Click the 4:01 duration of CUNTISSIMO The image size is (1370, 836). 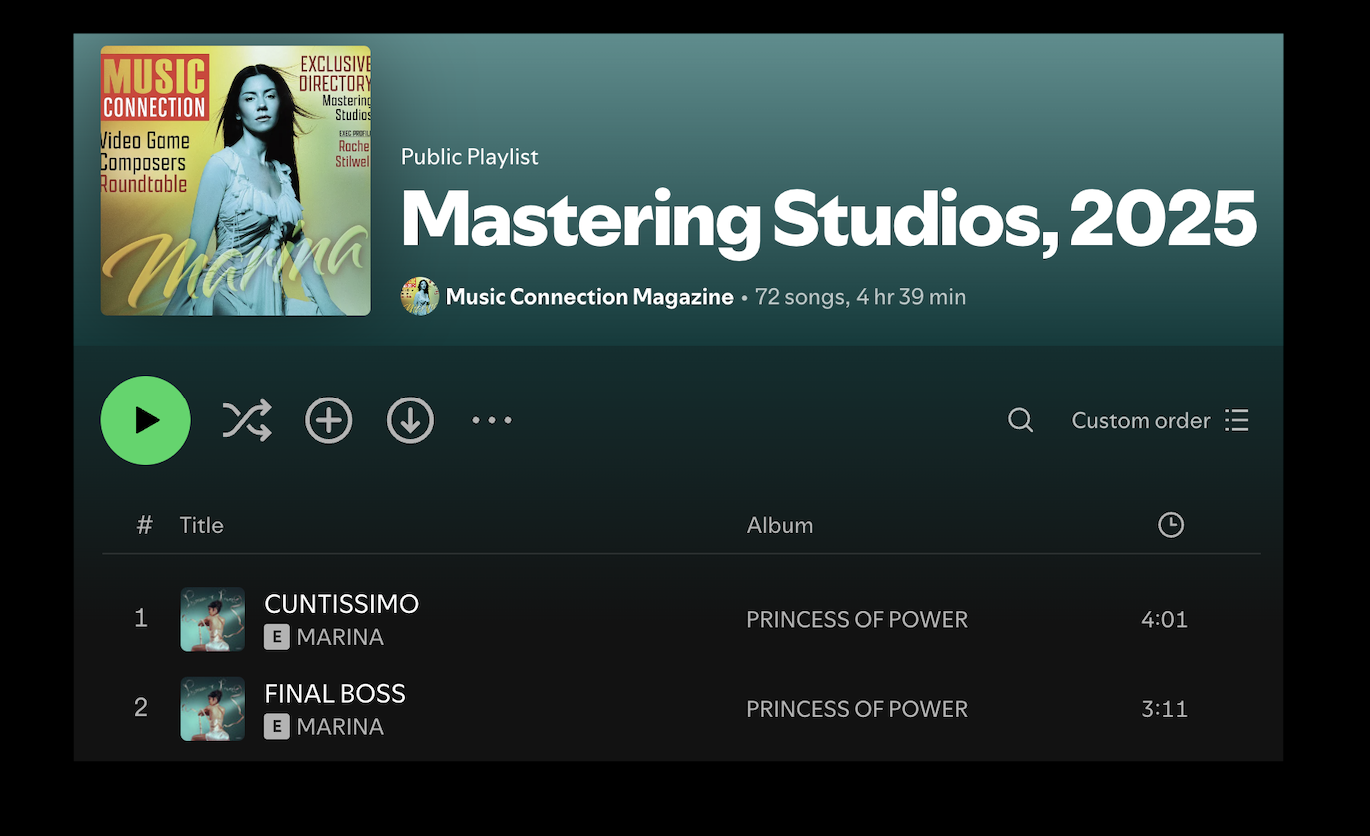coord(1165,619)
